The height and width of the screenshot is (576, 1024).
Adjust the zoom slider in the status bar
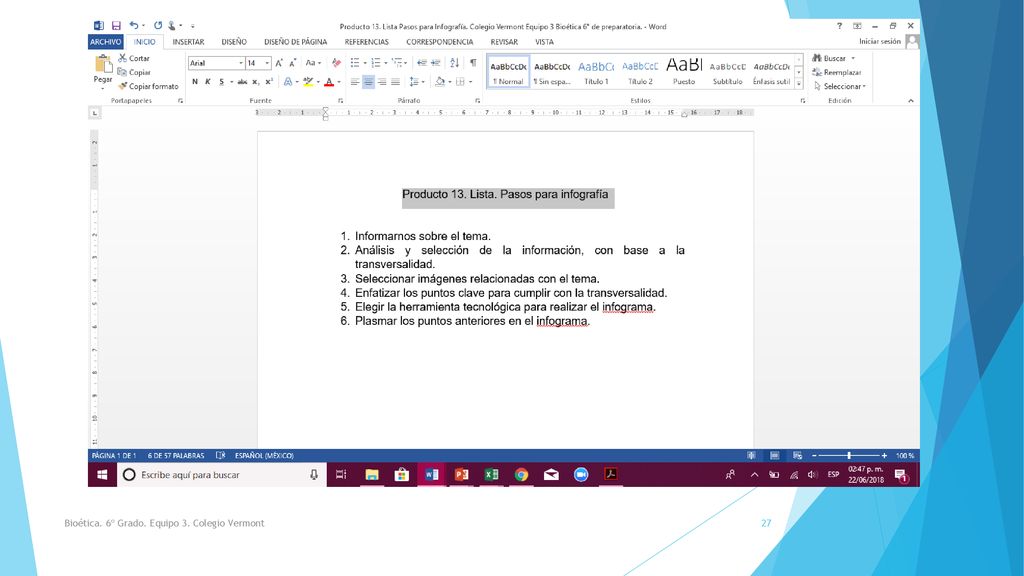(849, 455)
